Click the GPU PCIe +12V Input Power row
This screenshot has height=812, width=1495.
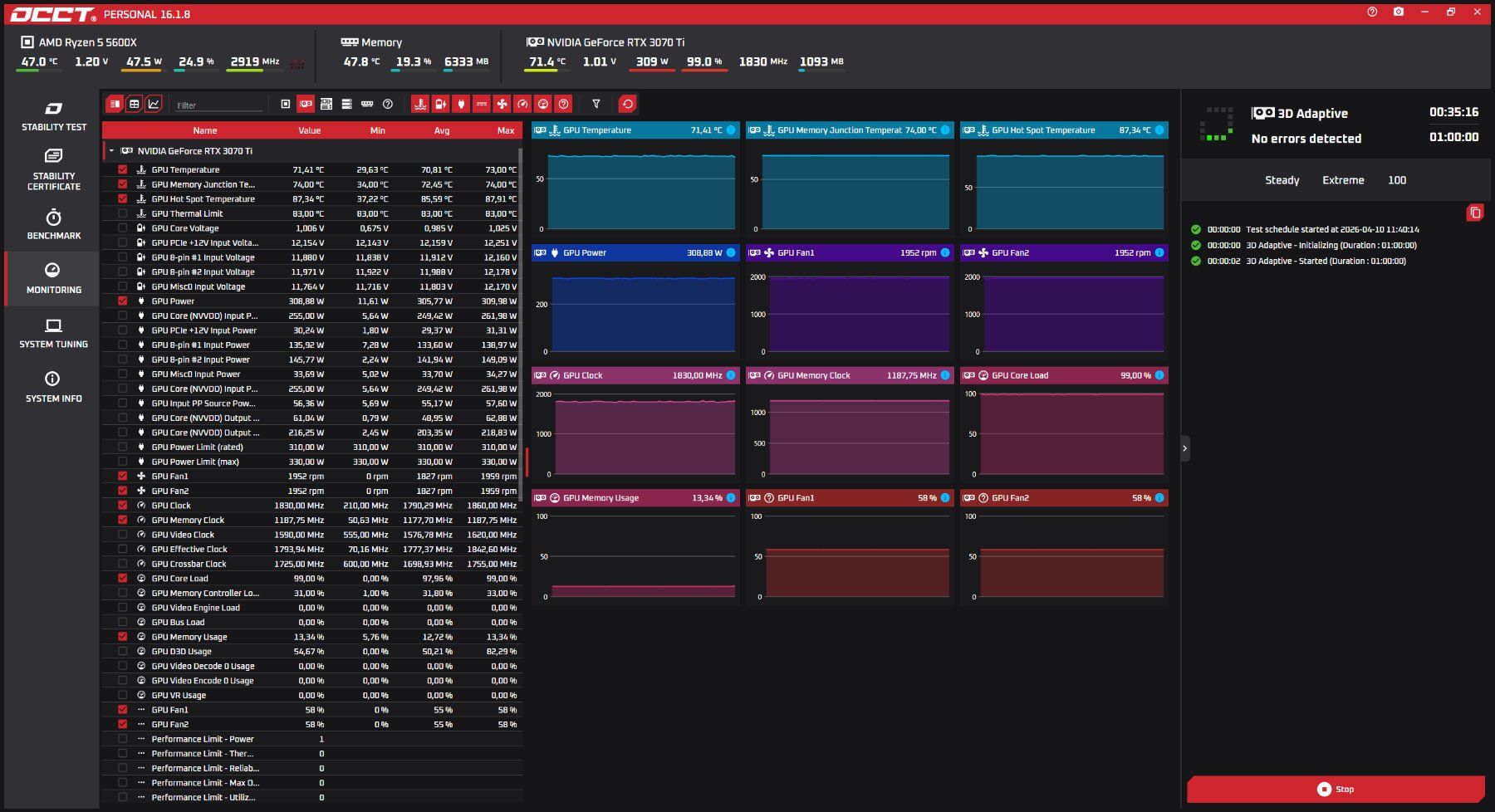[312, 330]
